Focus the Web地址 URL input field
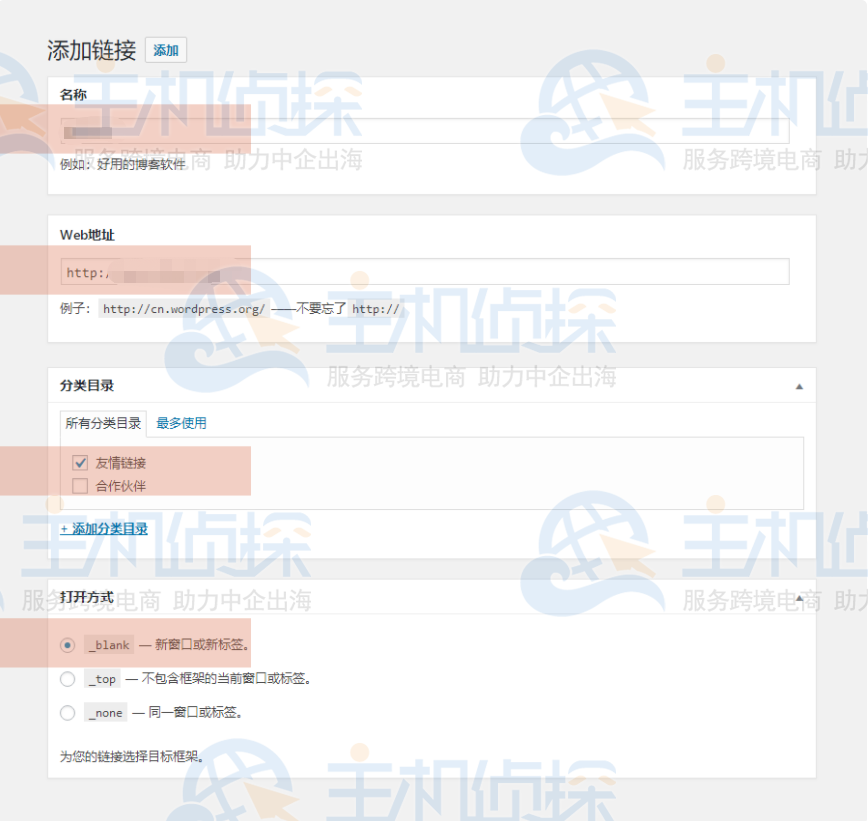The height and width of the screenshot is (821, 868). click(x=425, y=272)
